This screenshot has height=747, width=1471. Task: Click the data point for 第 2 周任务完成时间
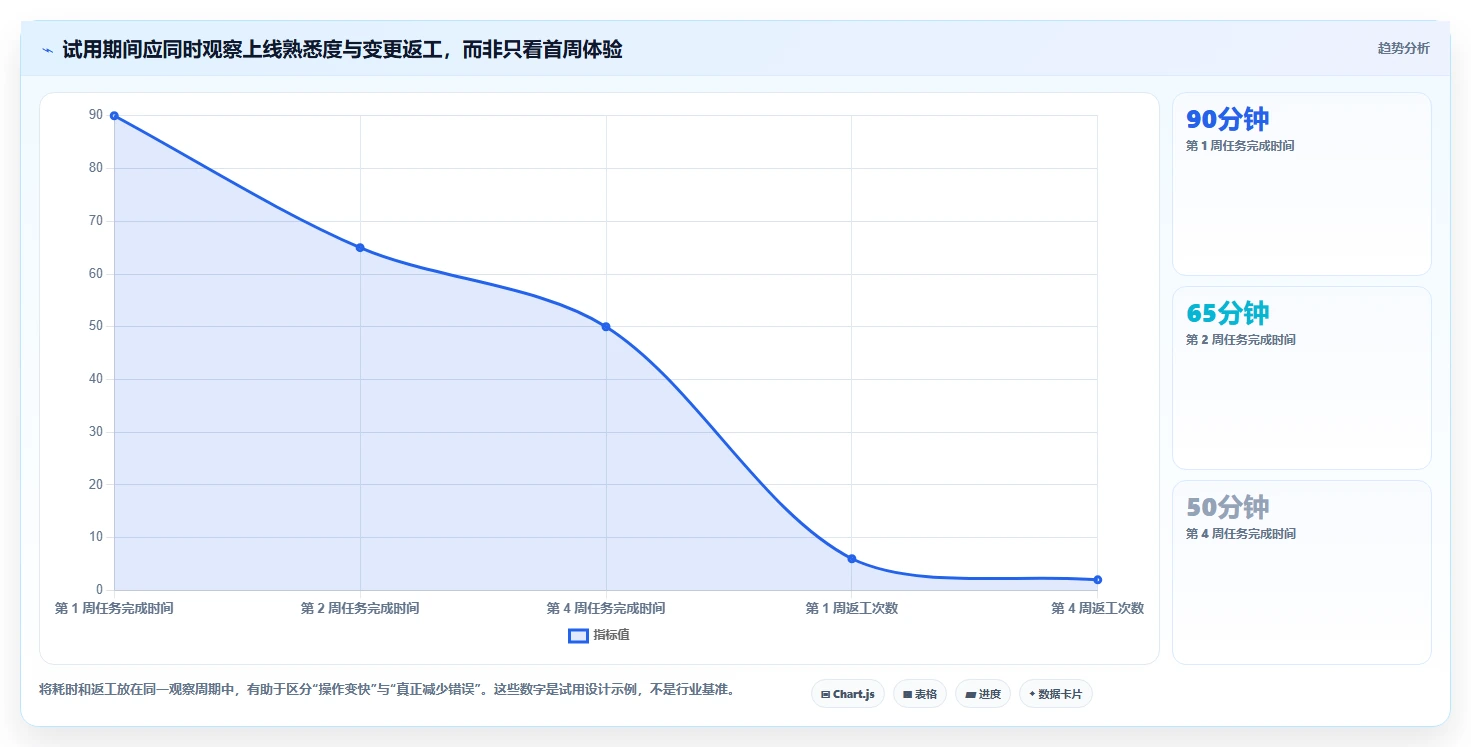click(360, 247)
